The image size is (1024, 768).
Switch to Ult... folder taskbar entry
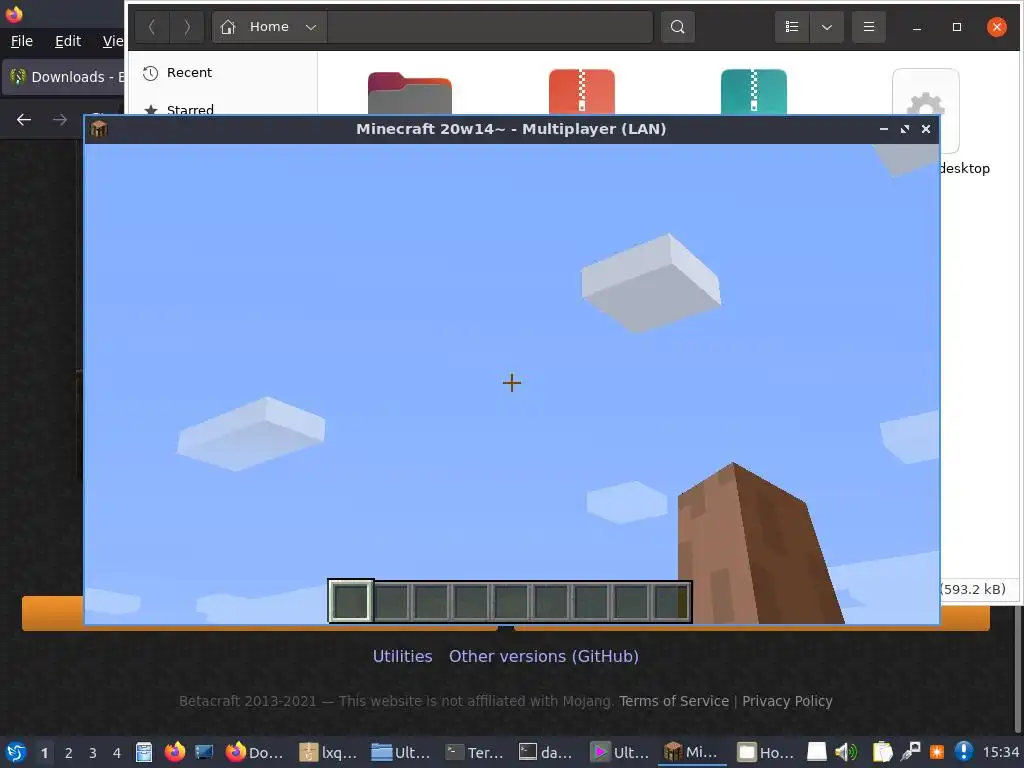[x=402, y=752]
